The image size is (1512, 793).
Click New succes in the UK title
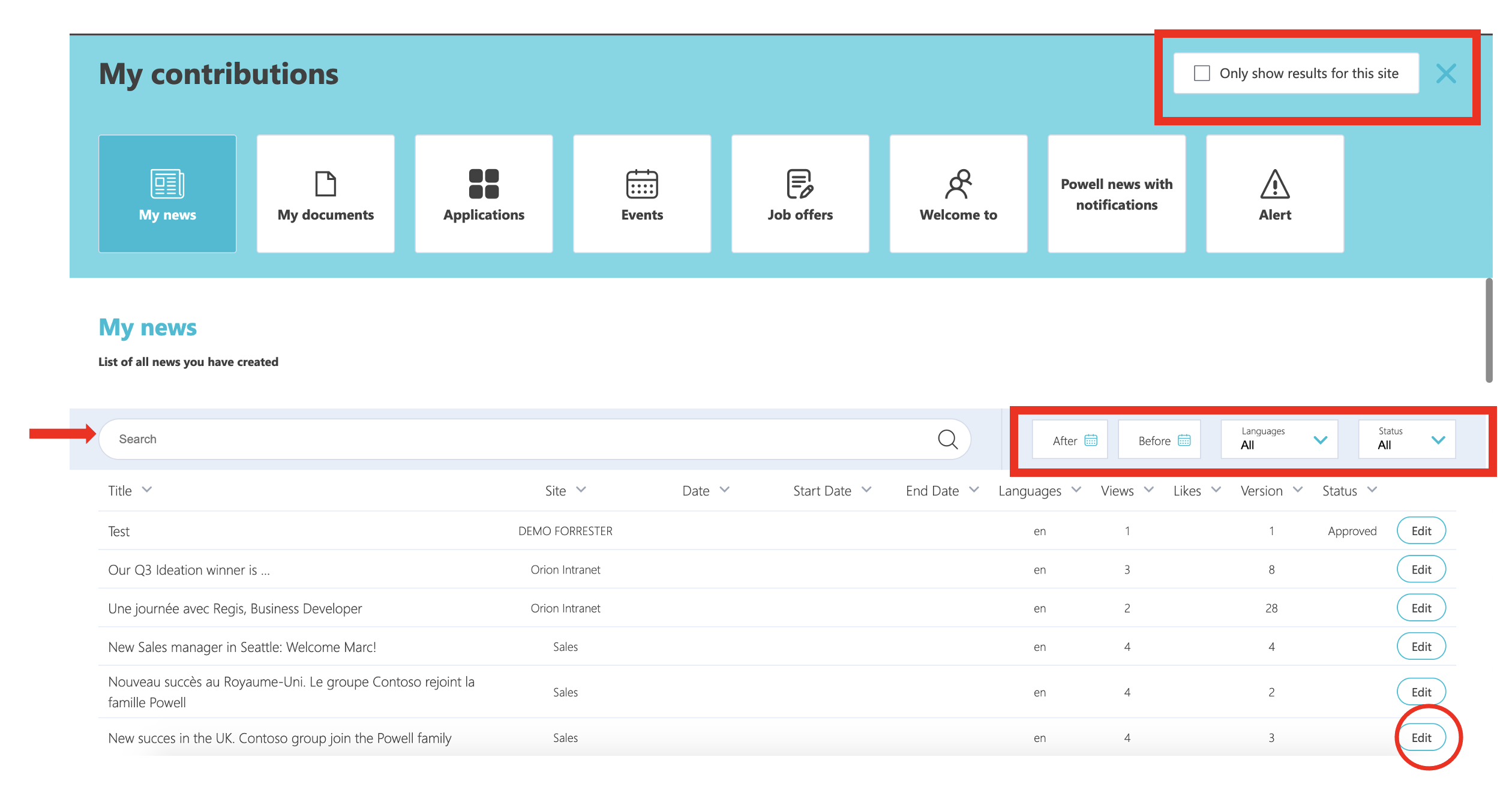tap(280, 738)
